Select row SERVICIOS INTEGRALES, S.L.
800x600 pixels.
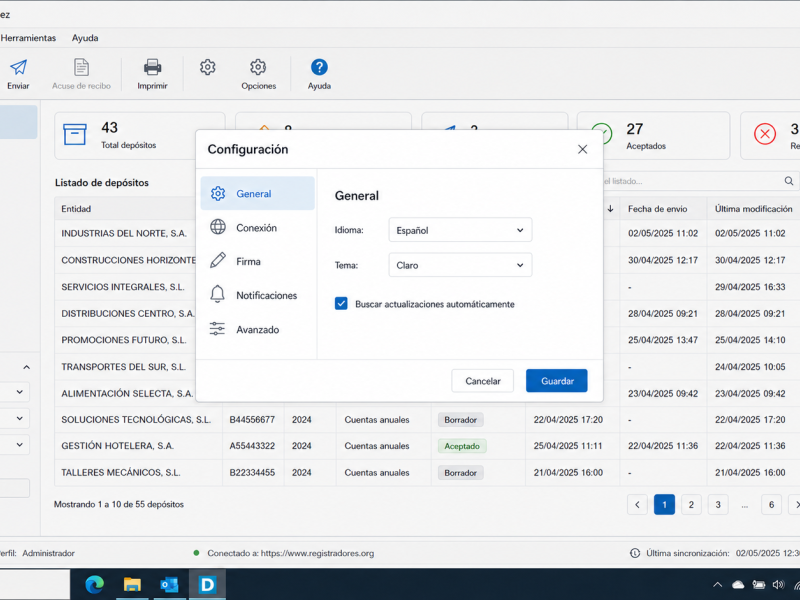[x=123, y=287]
